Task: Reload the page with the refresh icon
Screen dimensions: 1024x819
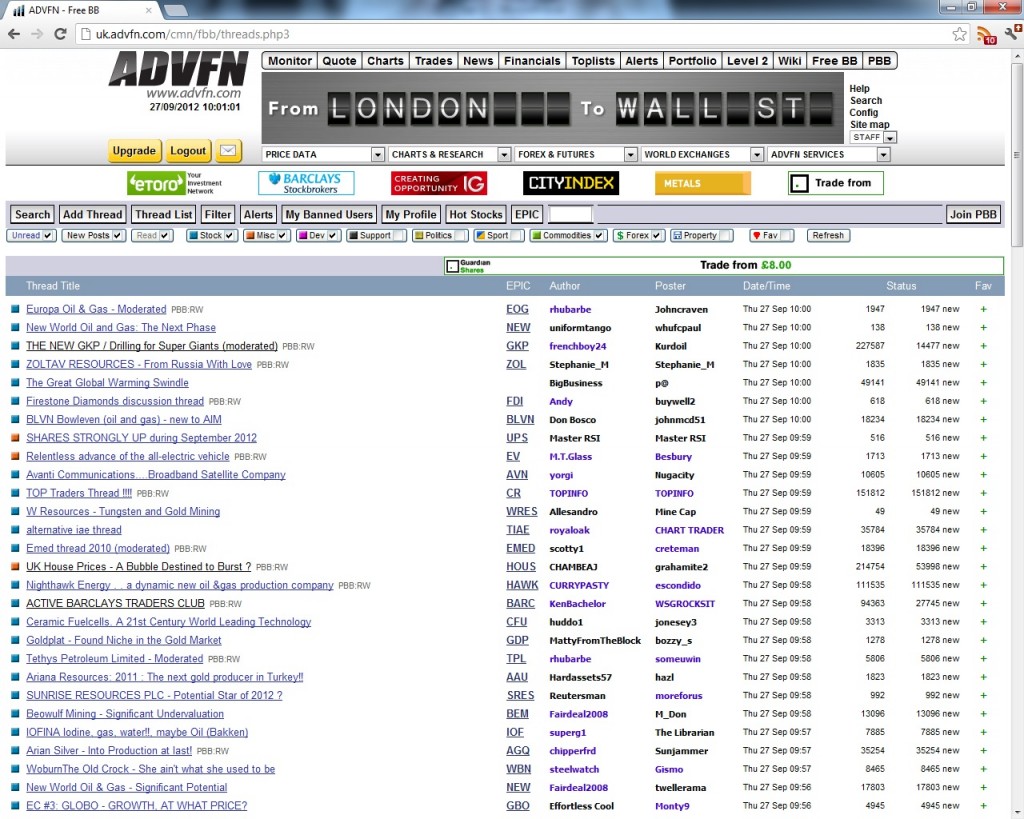Action: click(x=60, y=34)
